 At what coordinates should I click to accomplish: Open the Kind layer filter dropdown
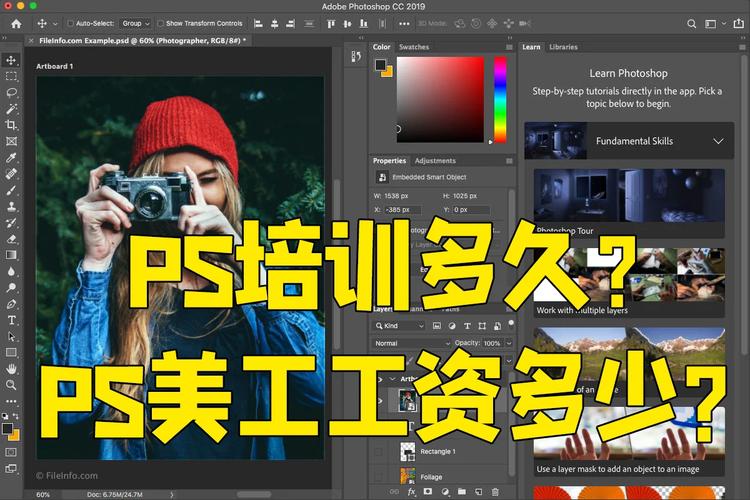click(x=399, y=326)
